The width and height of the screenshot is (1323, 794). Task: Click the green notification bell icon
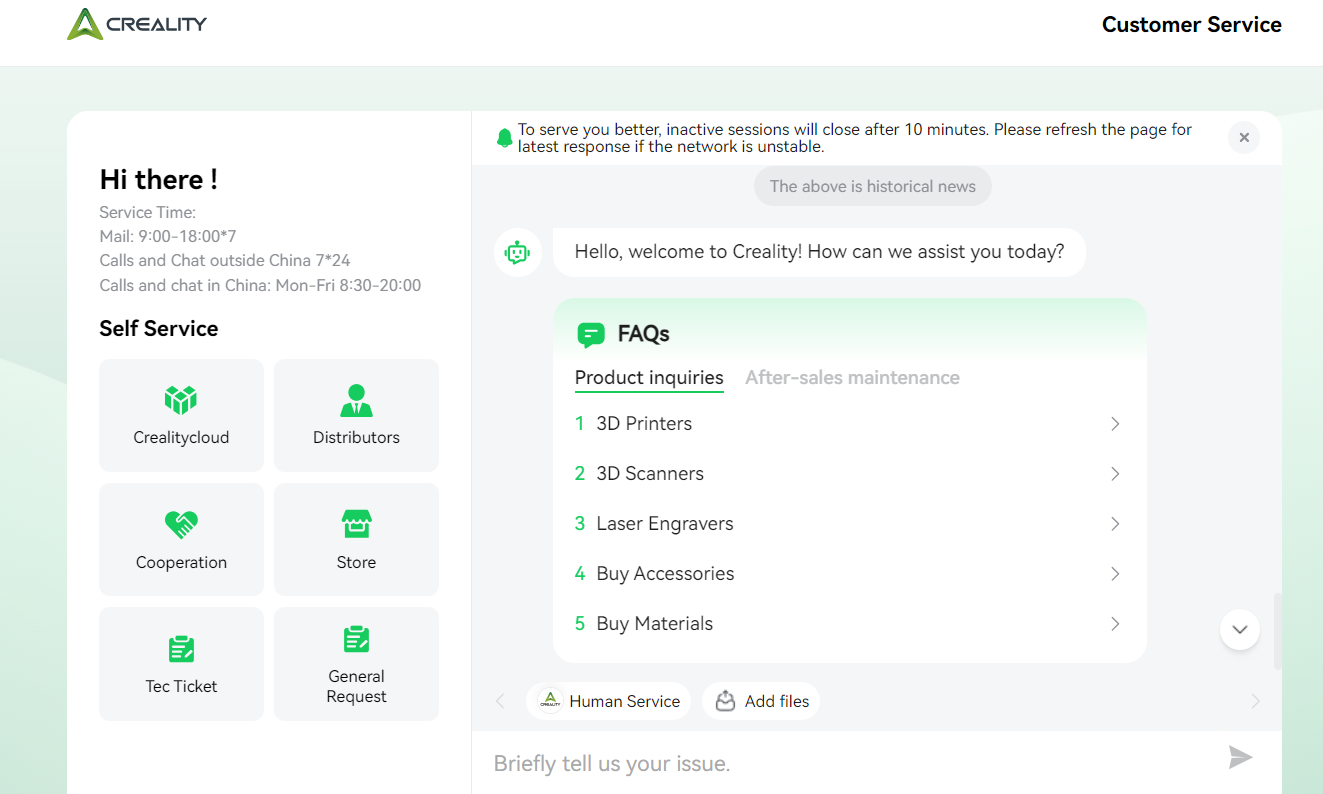tap(505, 138)
